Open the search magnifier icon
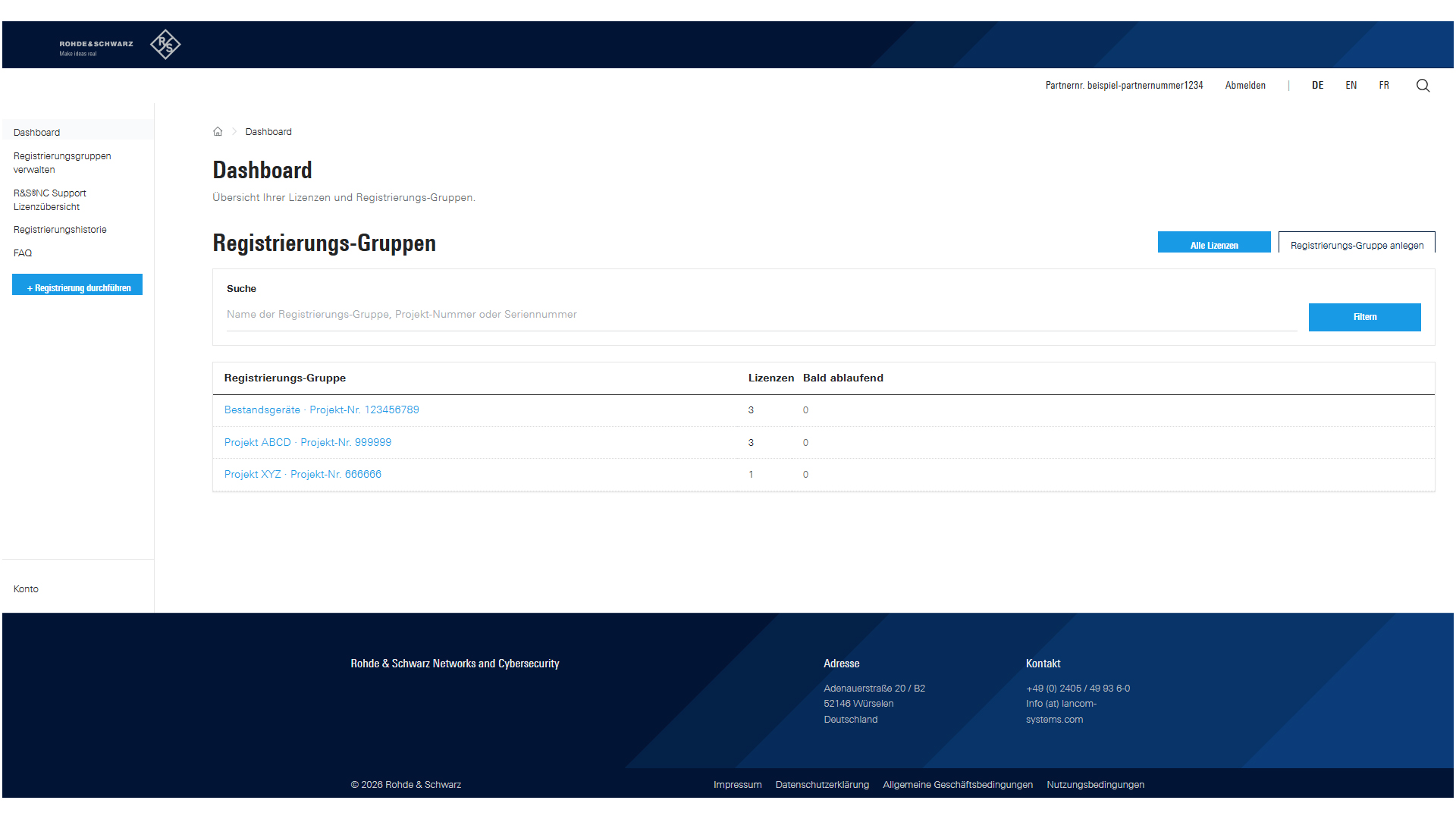The width and height of the screenshot is (1456, 819). [x=1423, y=86]
